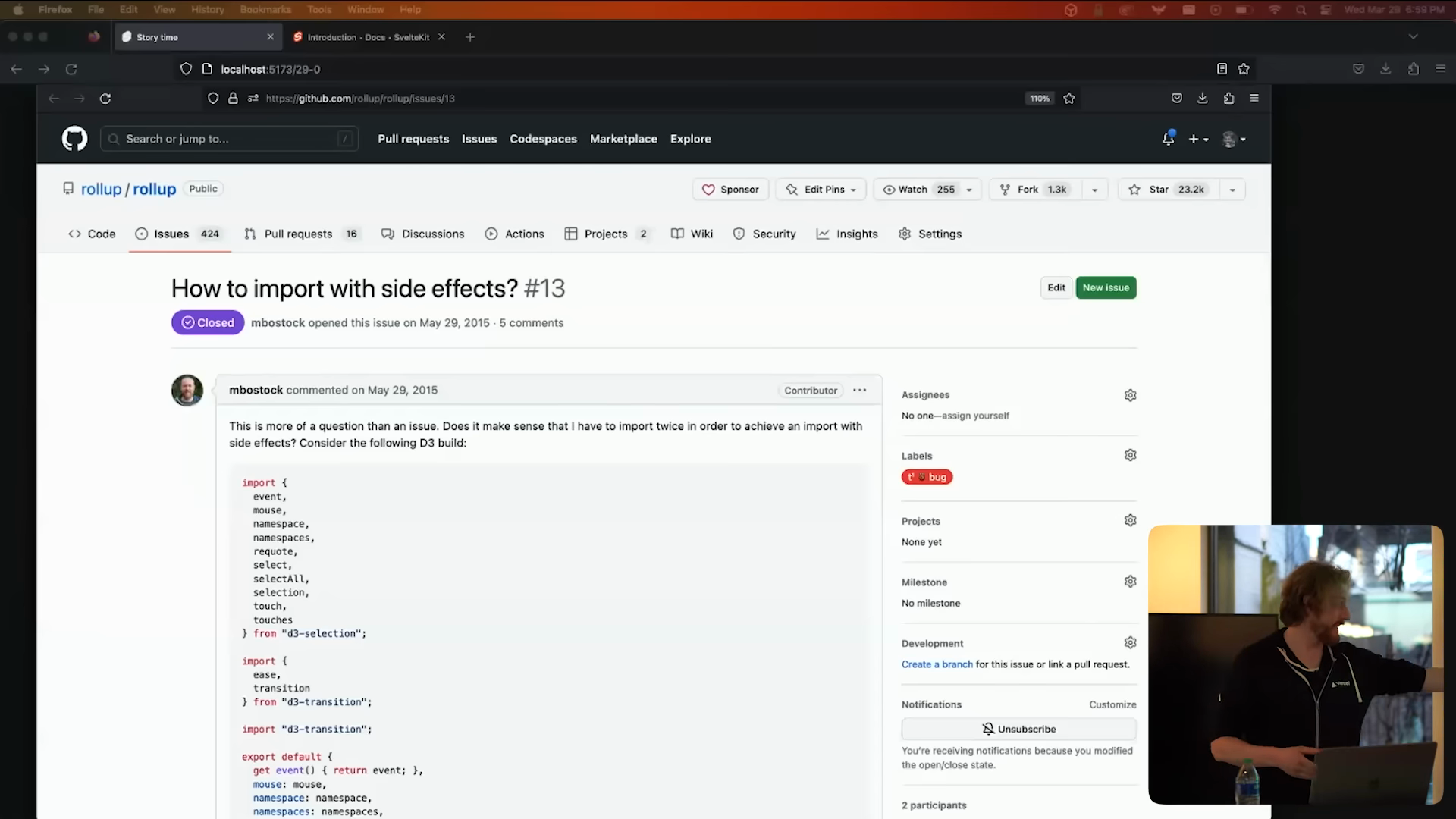Follow the Create a branch link

937,664
